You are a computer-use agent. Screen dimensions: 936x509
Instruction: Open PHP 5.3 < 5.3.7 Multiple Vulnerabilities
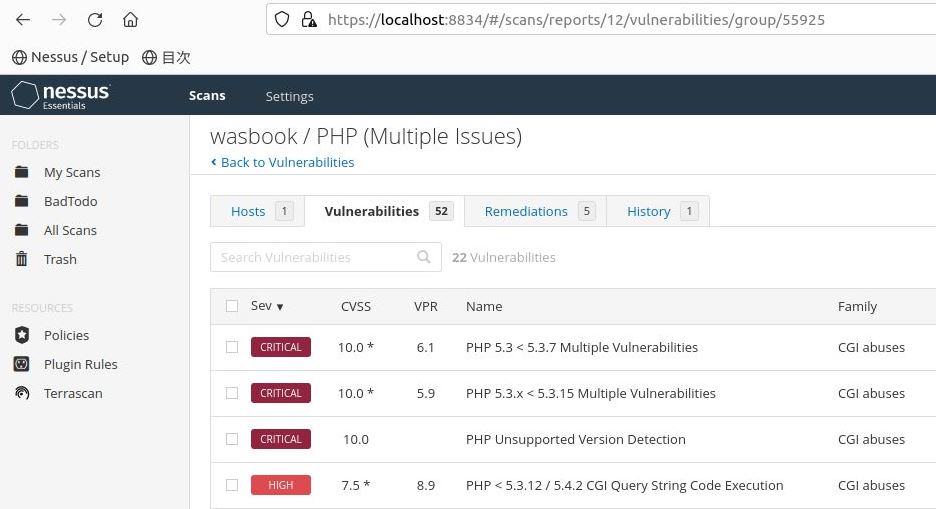pos(582,347)
